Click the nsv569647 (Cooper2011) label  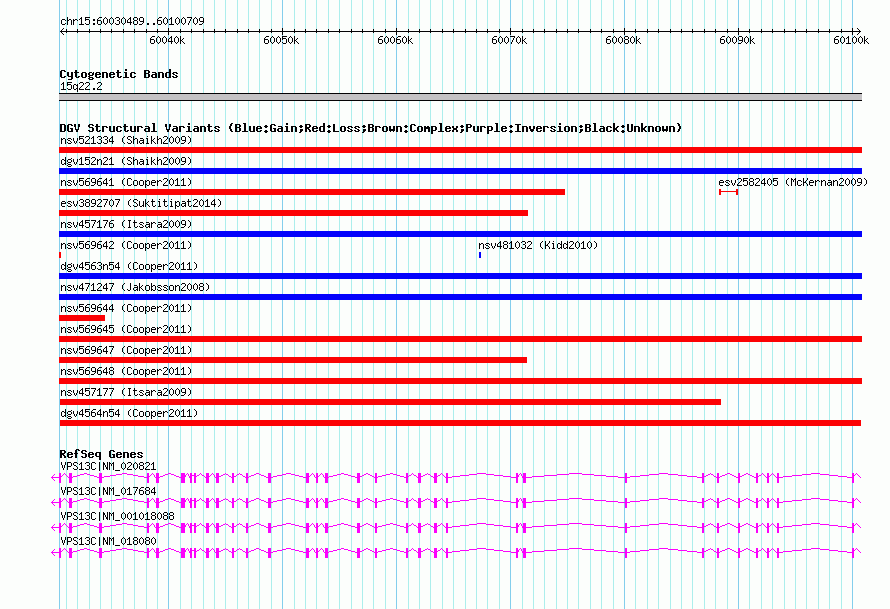126,350
